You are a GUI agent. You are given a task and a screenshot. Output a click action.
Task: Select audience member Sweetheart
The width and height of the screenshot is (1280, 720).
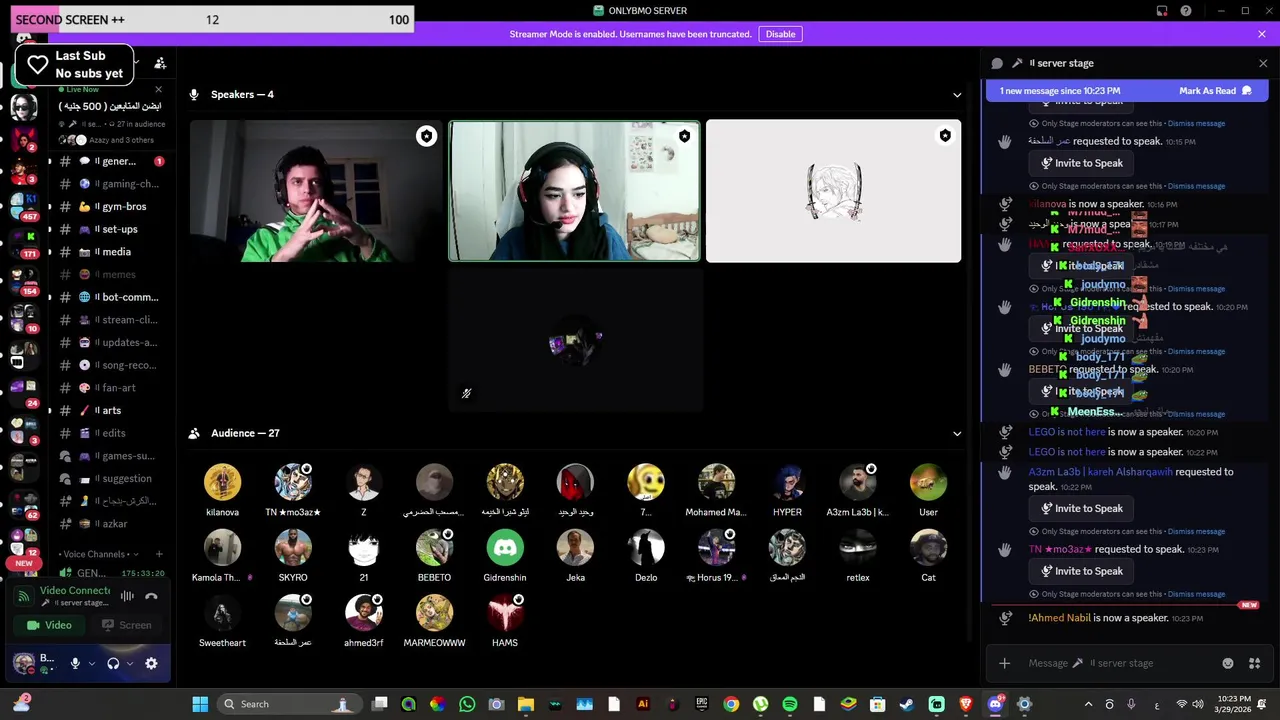click(222, 619)
